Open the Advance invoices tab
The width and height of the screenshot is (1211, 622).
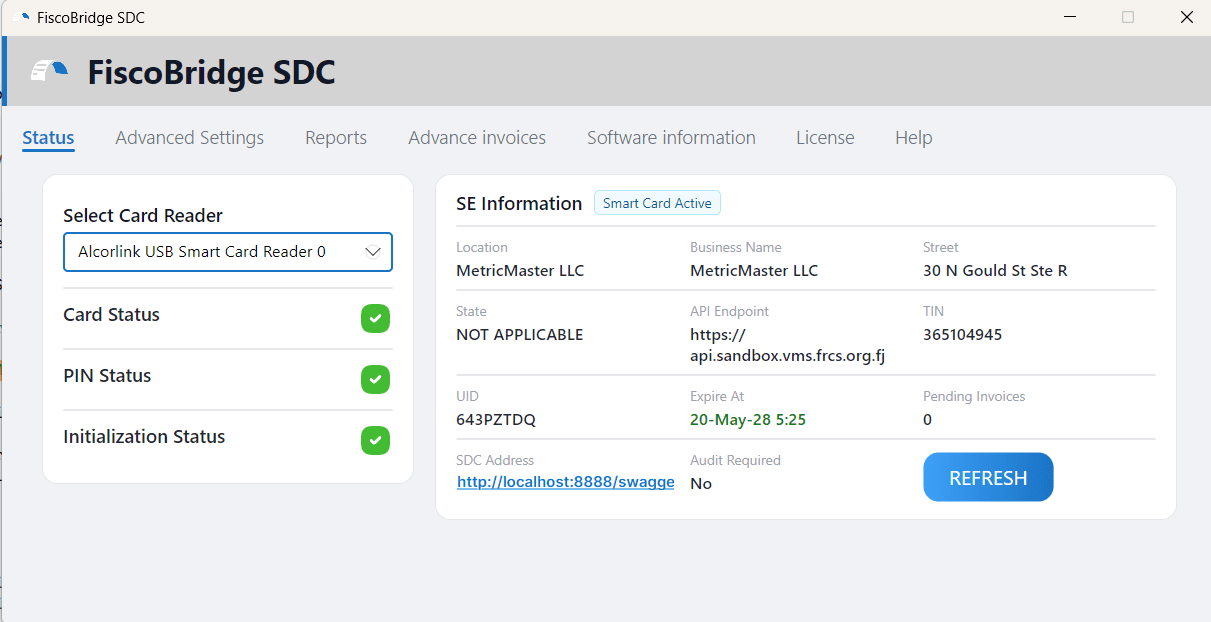(x=477, y=138)
